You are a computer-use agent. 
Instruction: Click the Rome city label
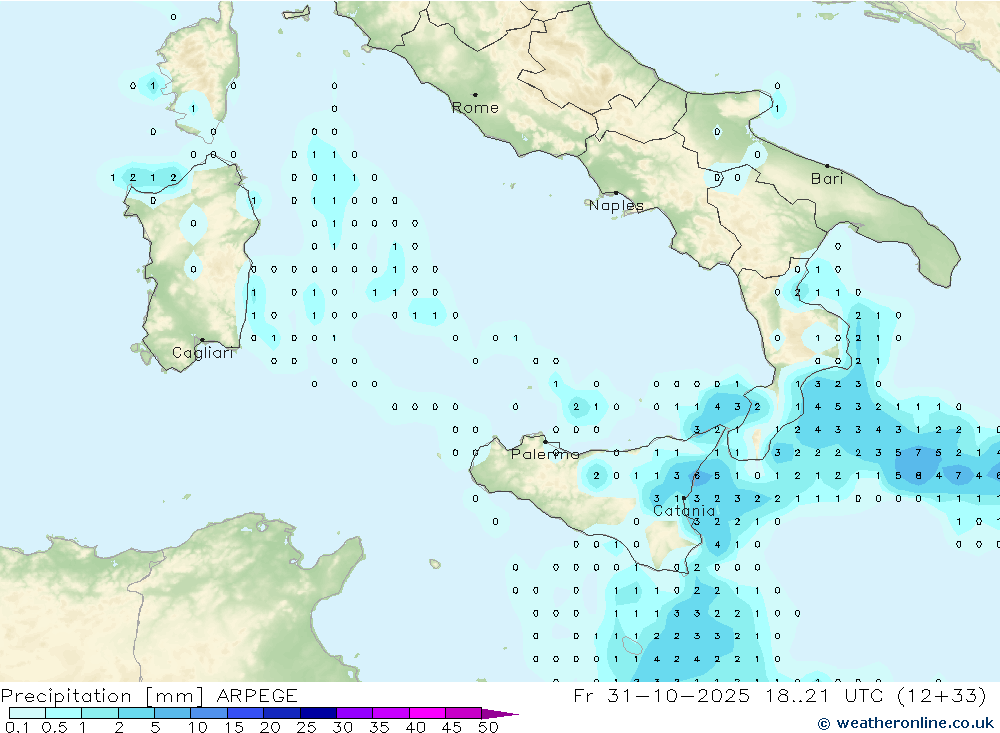pos(475,108)
